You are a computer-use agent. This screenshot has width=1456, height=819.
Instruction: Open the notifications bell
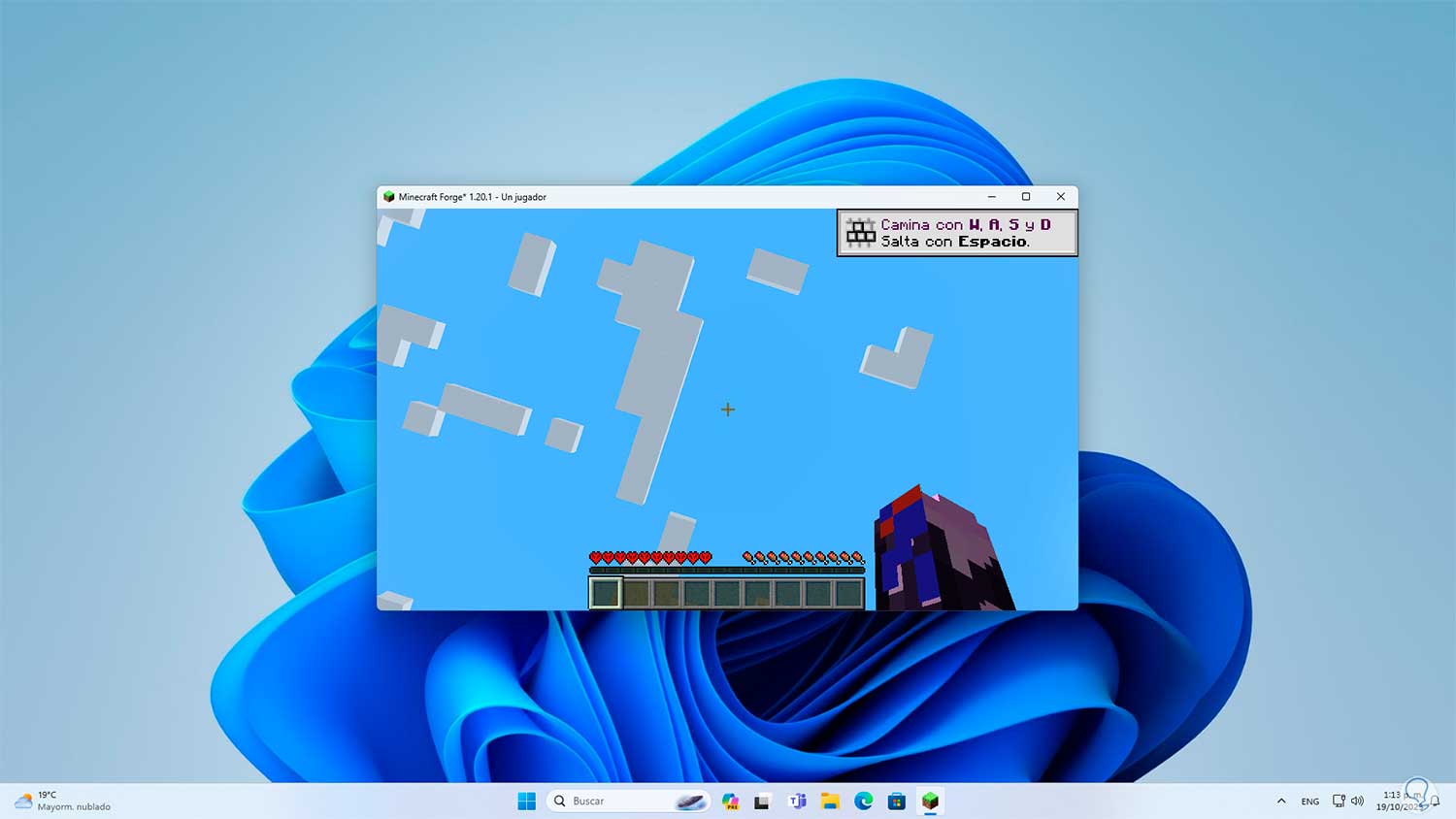1435,802
